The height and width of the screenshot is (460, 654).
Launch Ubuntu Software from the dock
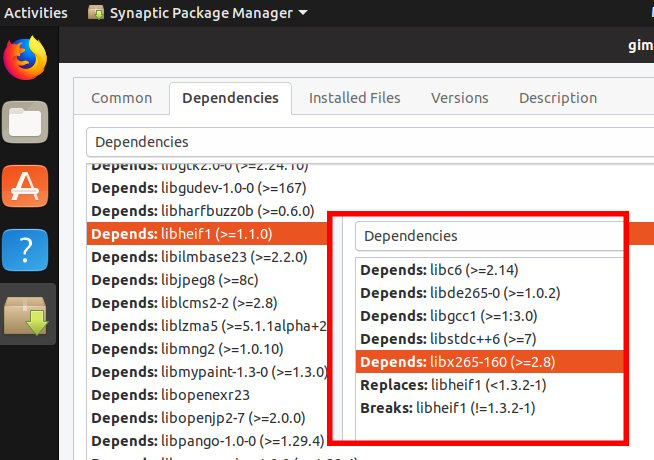(25, 186)
